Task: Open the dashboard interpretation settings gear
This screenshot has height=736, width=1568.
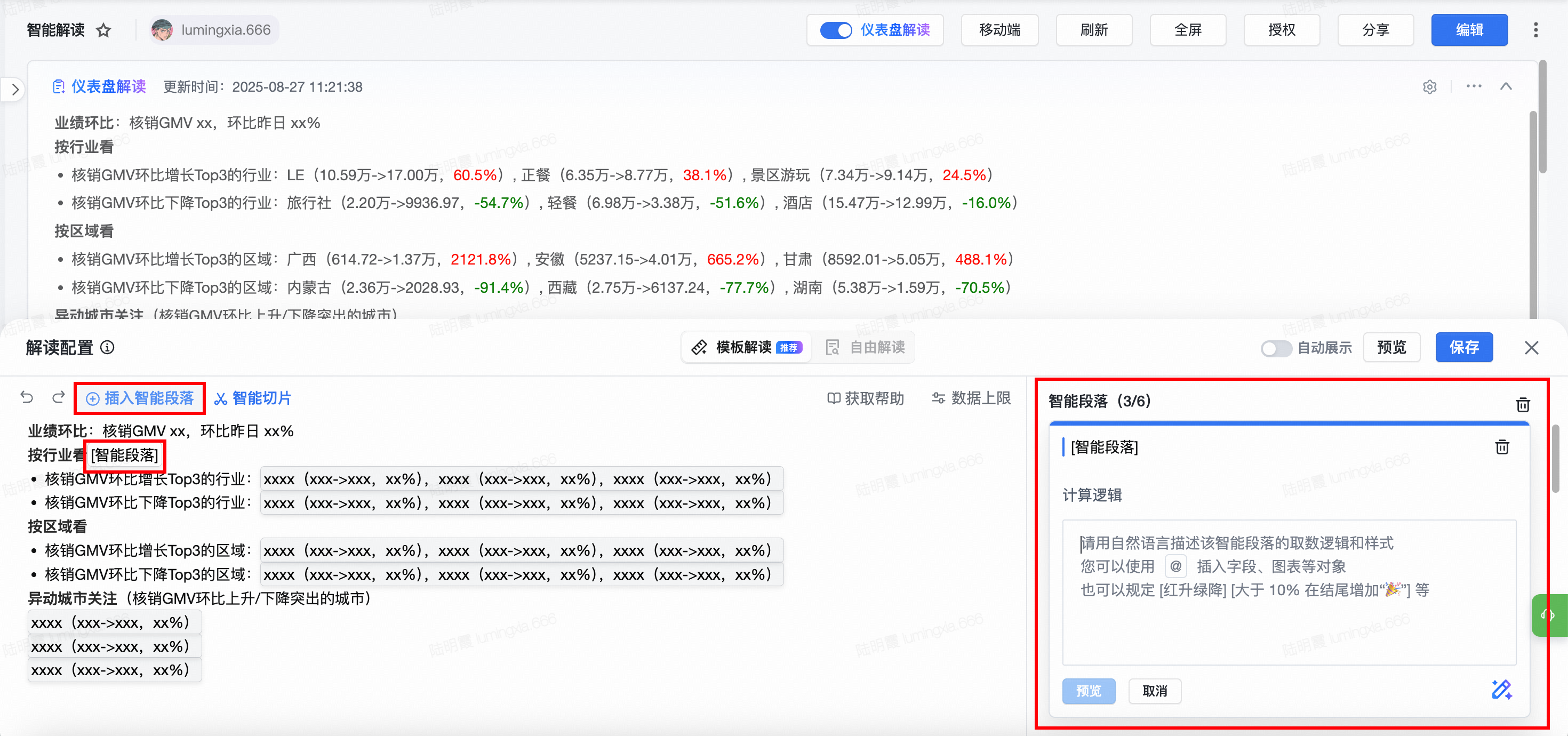Action: 1429,87
